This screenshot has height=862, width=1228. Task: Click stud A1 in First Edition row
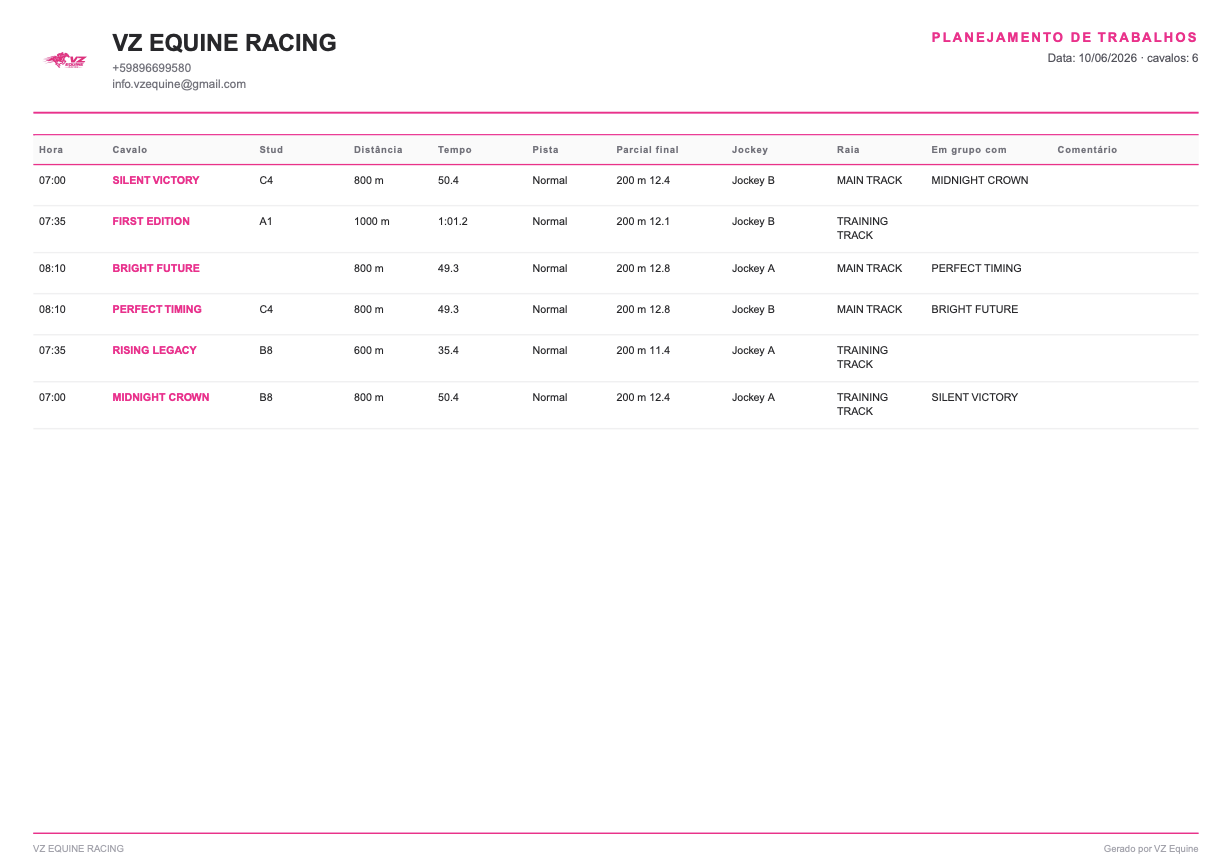pyautogui.click(x=266, y=221)
